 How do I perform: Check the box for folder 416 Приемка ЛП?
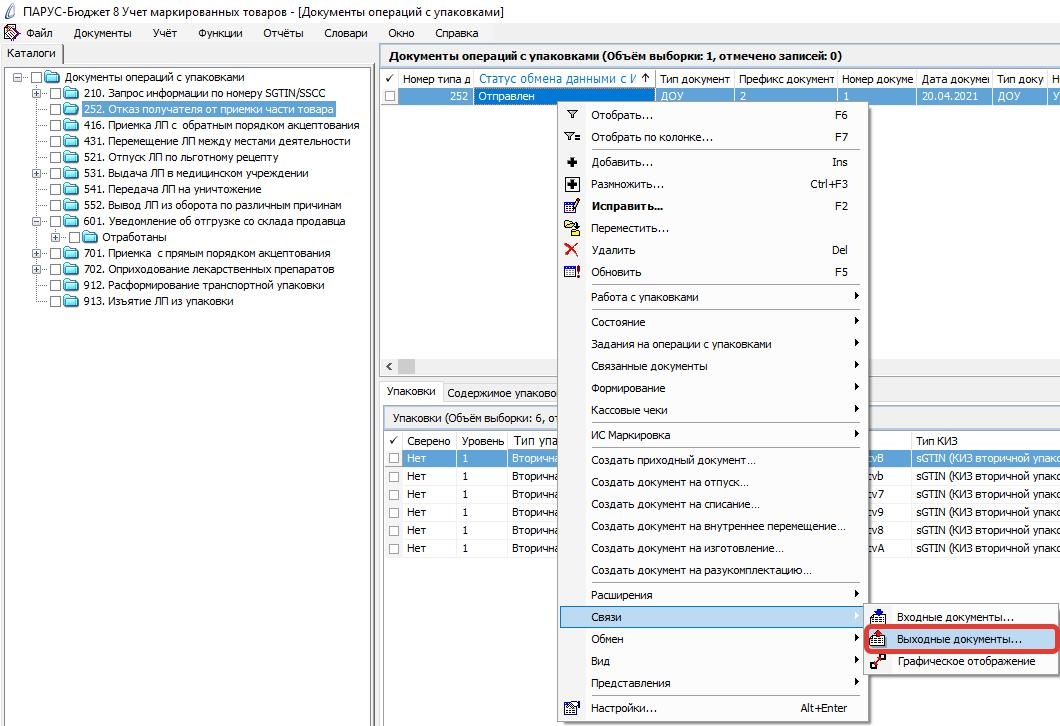pos(55,125)
